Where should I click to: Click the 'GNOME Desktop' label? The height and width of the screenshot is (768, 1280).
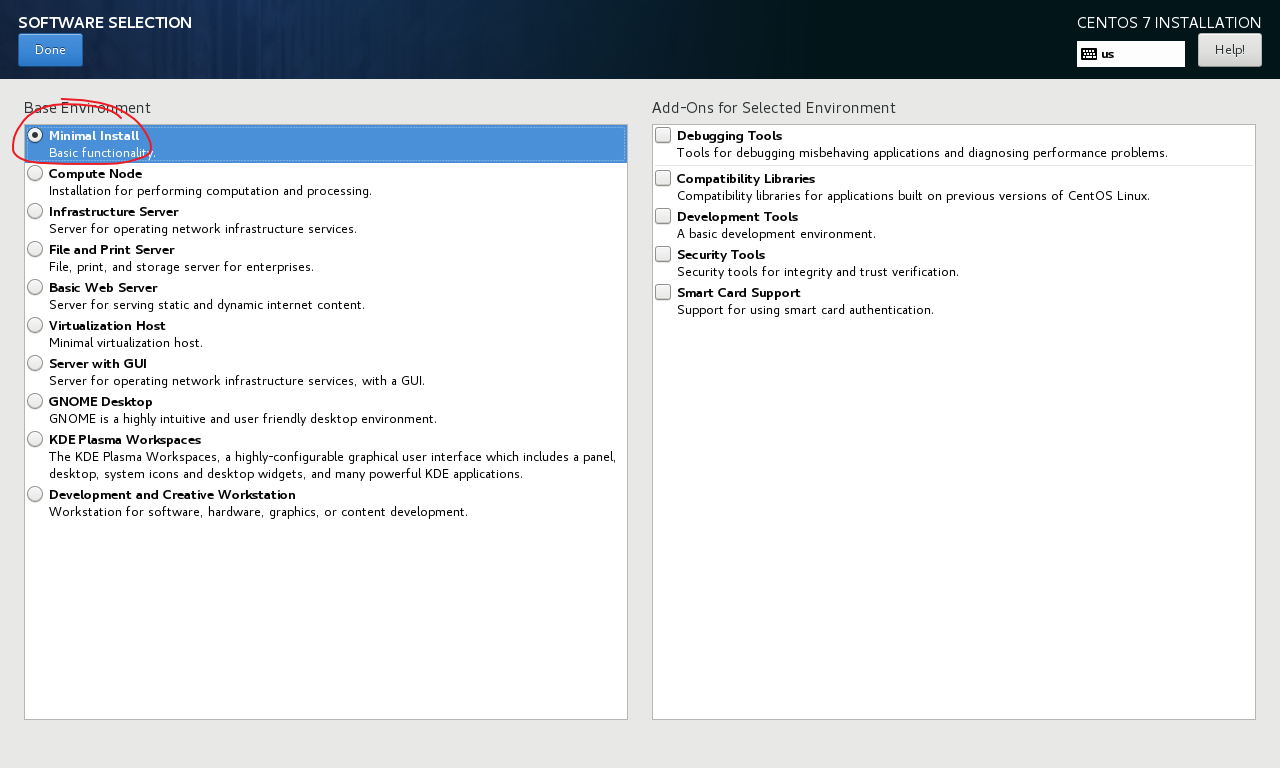[x=100, y=402]
